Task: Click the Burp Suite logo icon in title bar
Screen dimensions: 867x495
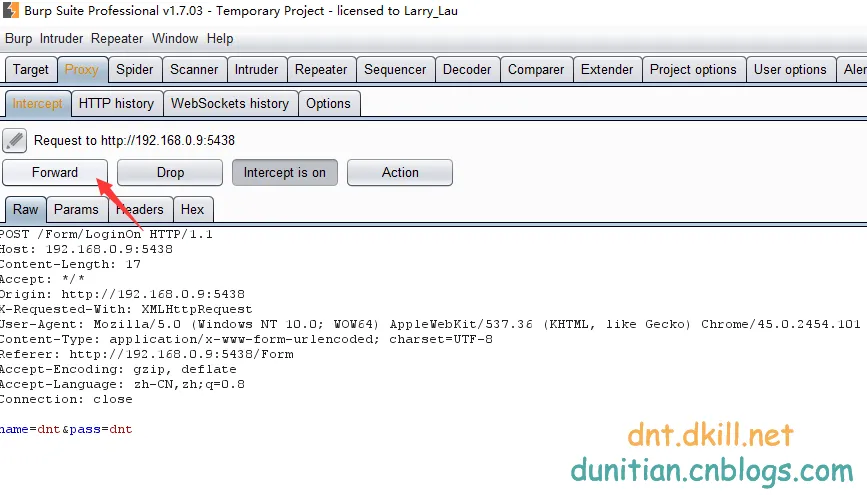Action: [11, 10]
